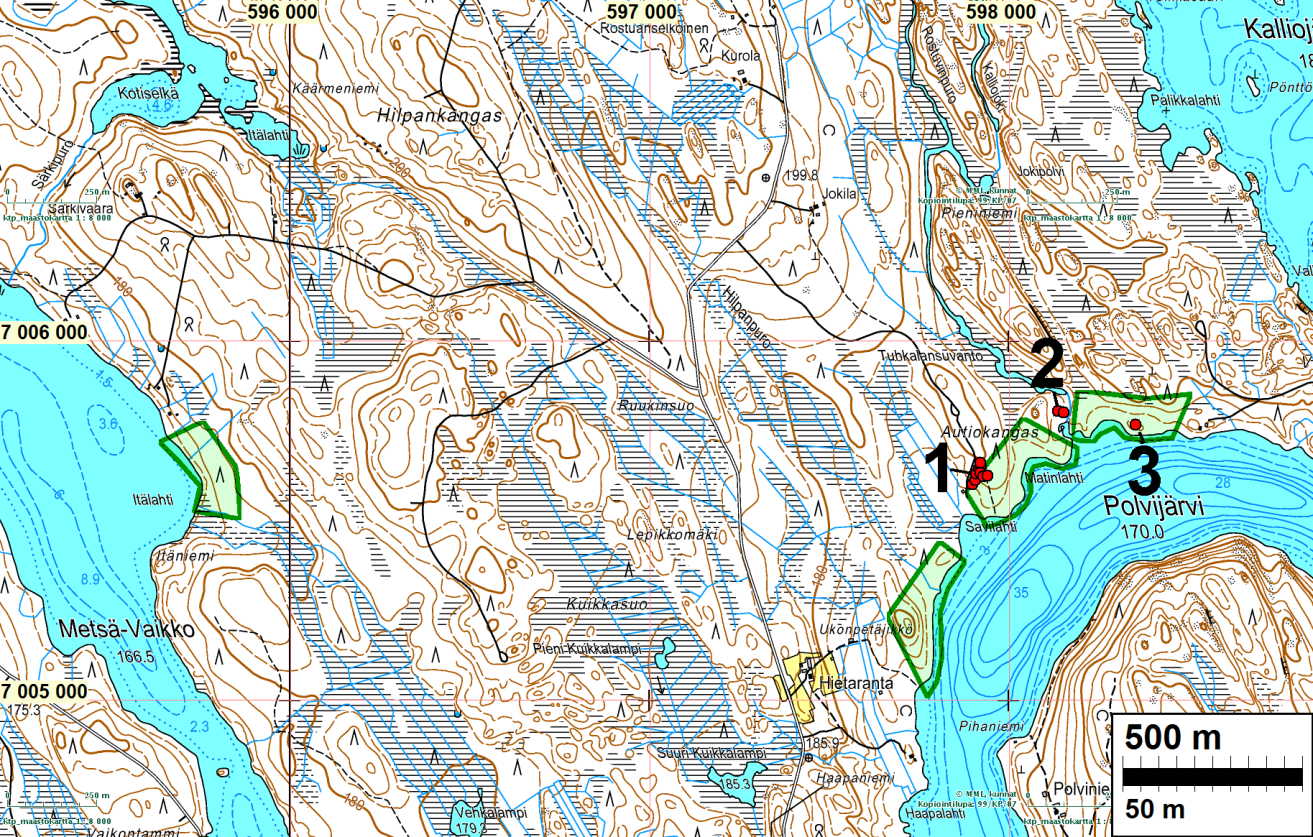Viewport: 1313px width, 837px height.
Task: Click the red marker cluster at site 1
Action: tap(978, 474)
